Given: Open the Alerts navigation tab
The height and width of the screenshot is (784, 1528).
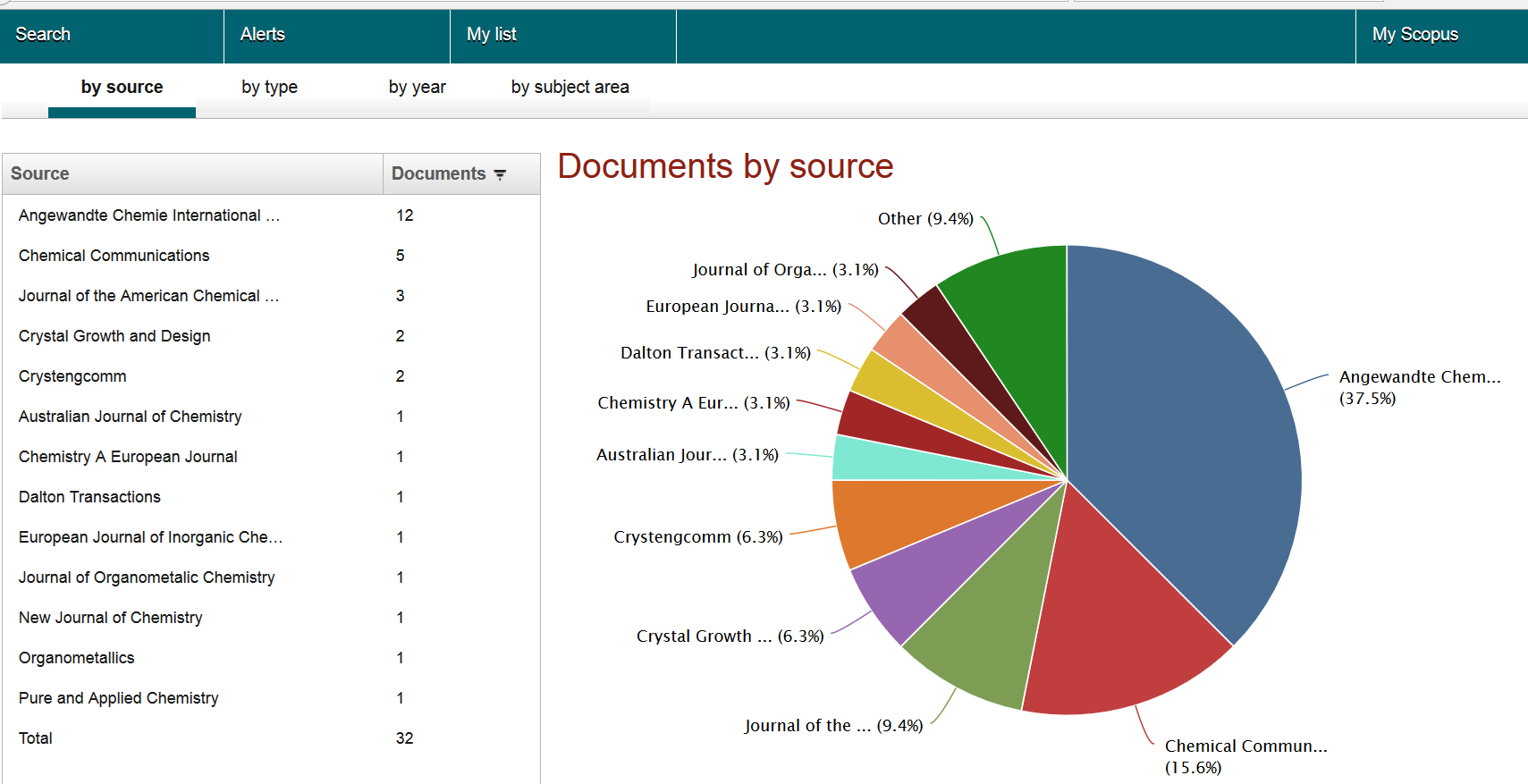Looking at the screenshot, I should pos(337,36).
